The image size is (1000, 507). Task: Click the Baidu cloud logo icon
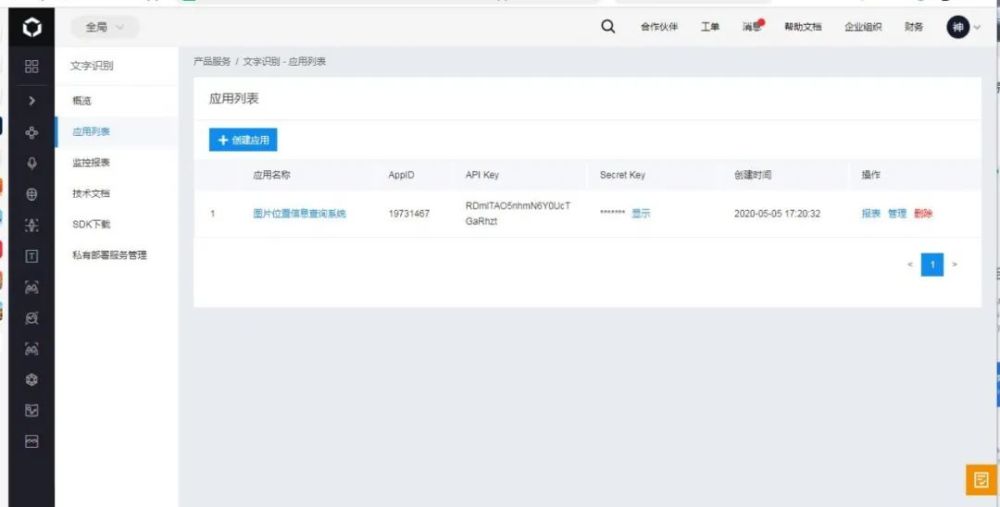(31, 27)
